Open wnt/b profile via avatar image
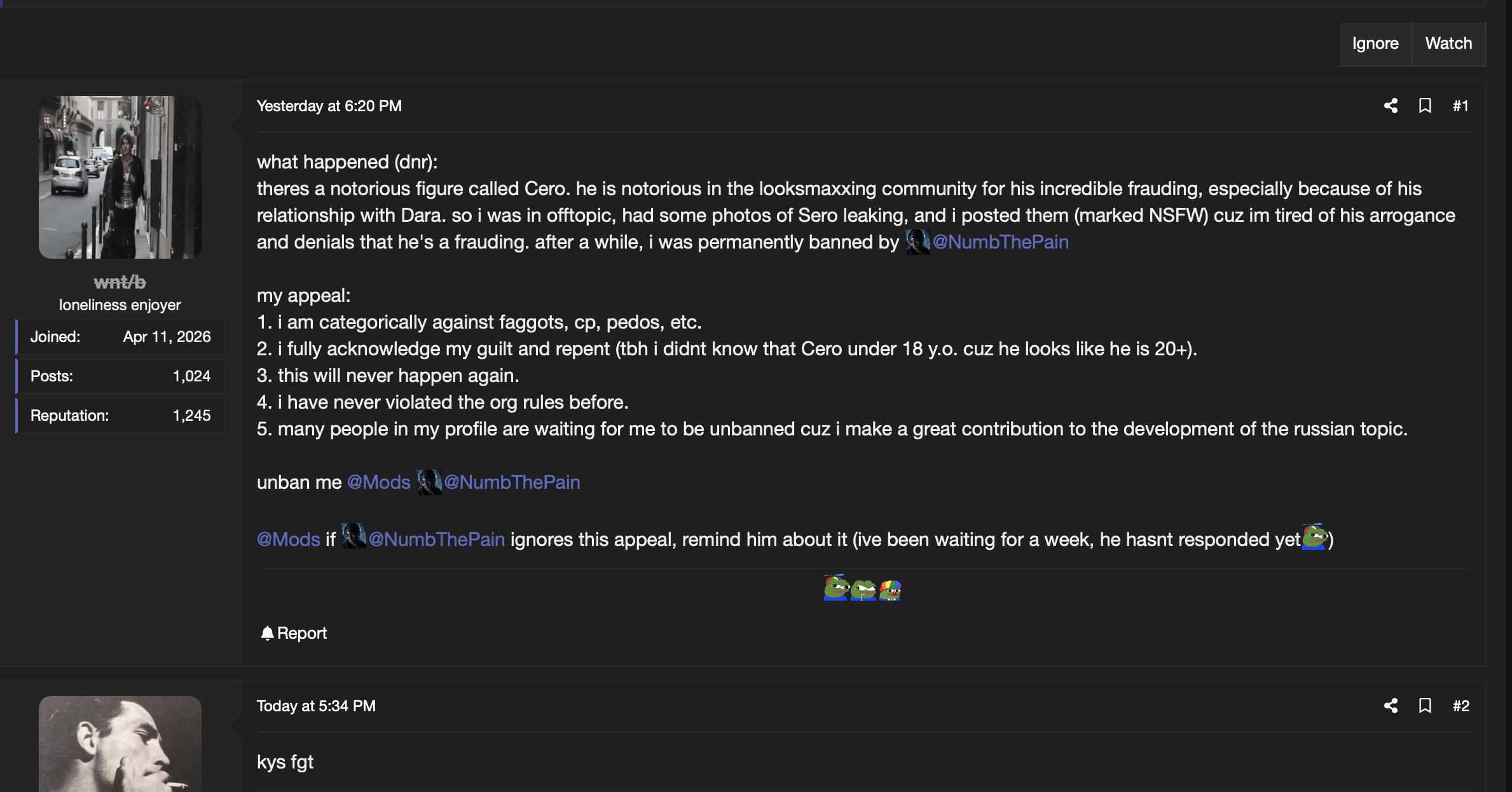 [x=120, y=177]
